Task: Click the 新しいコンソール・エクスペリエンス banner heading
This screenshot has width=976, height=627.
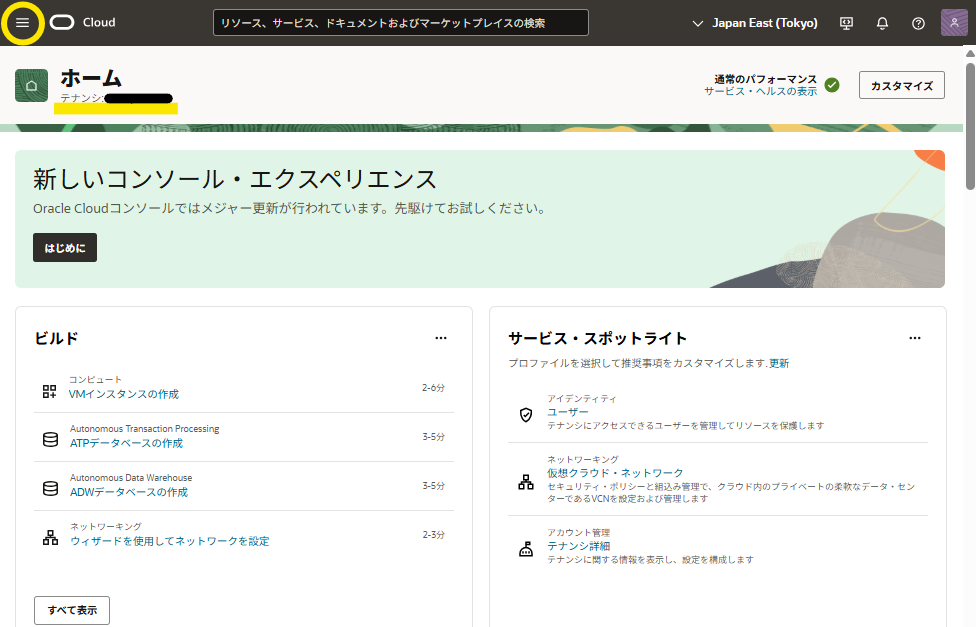Action: click(x=235, y=179)
